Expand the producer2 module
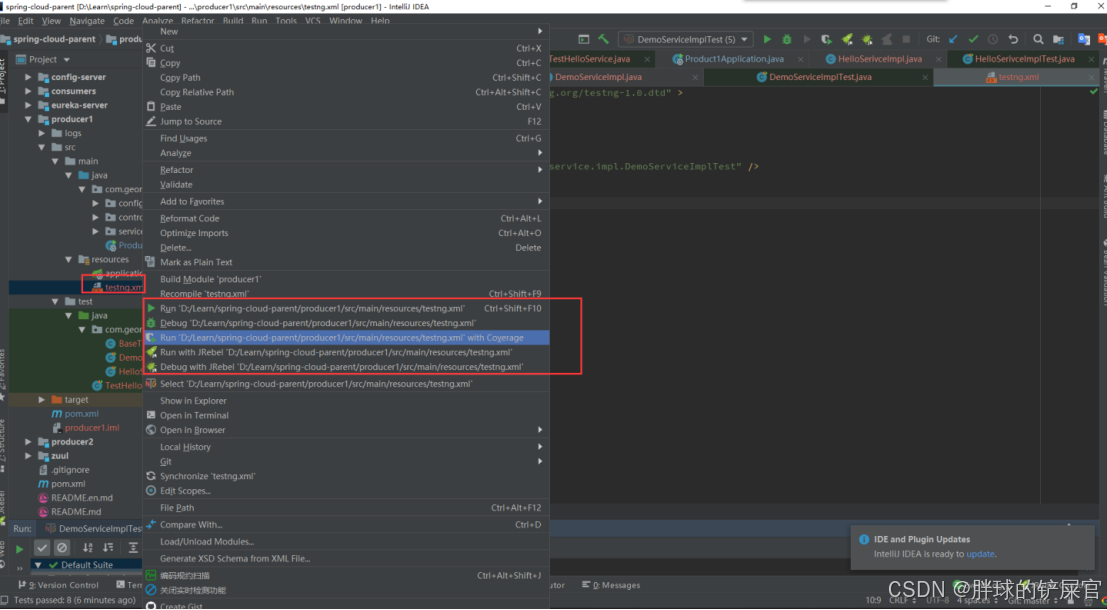 [x=28, y=442]
